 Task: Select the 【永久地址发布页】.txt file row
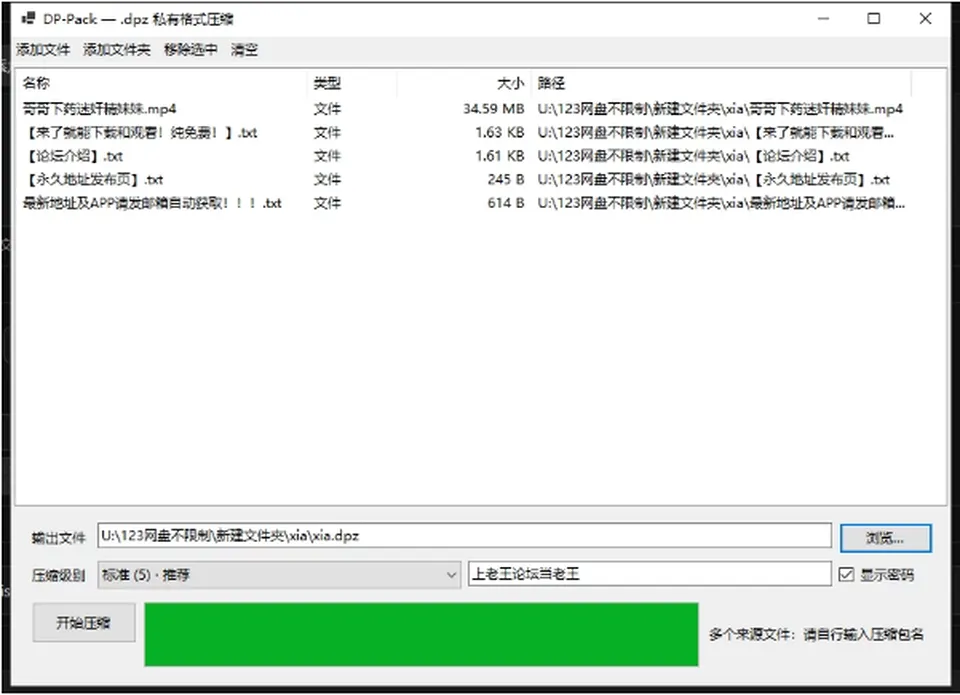click(463, 179)
